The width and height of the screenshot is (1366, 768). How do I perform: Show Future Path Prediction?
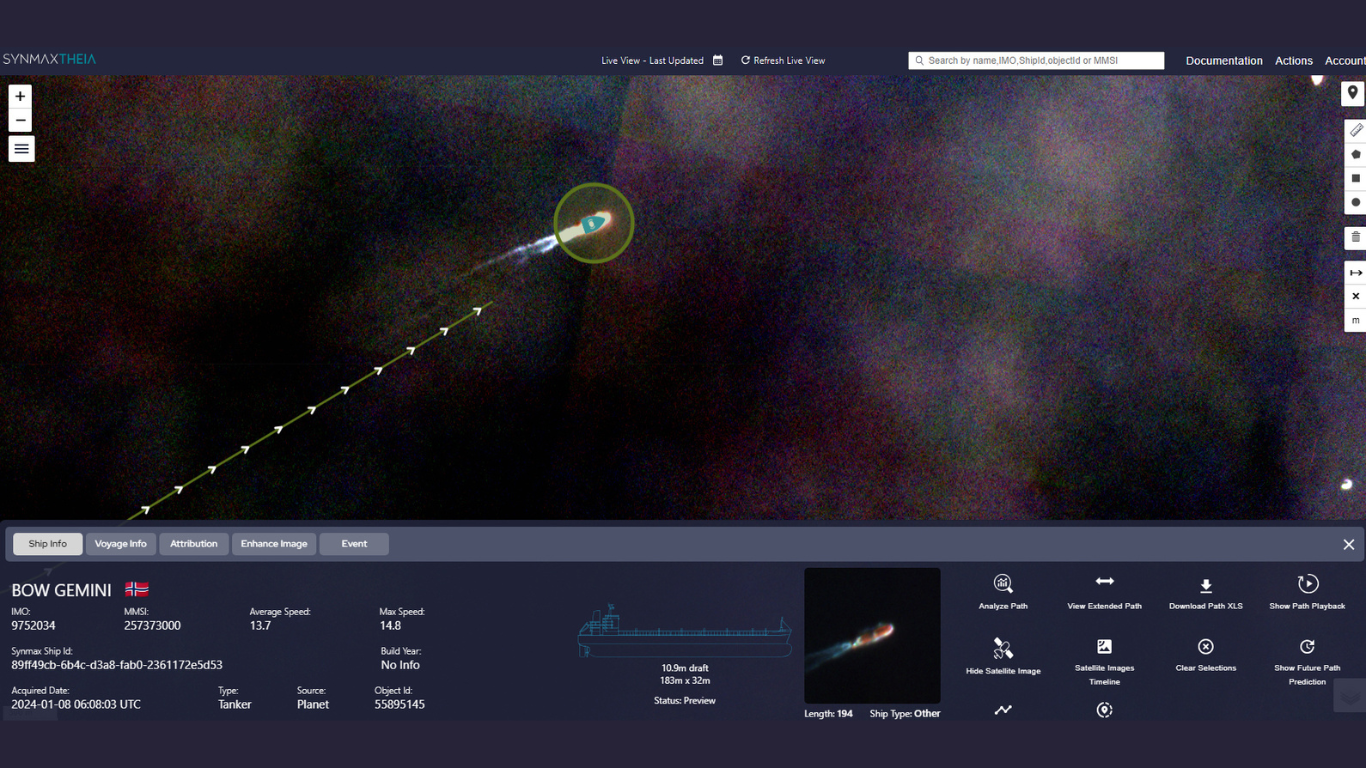click(x=1307, y=647)
